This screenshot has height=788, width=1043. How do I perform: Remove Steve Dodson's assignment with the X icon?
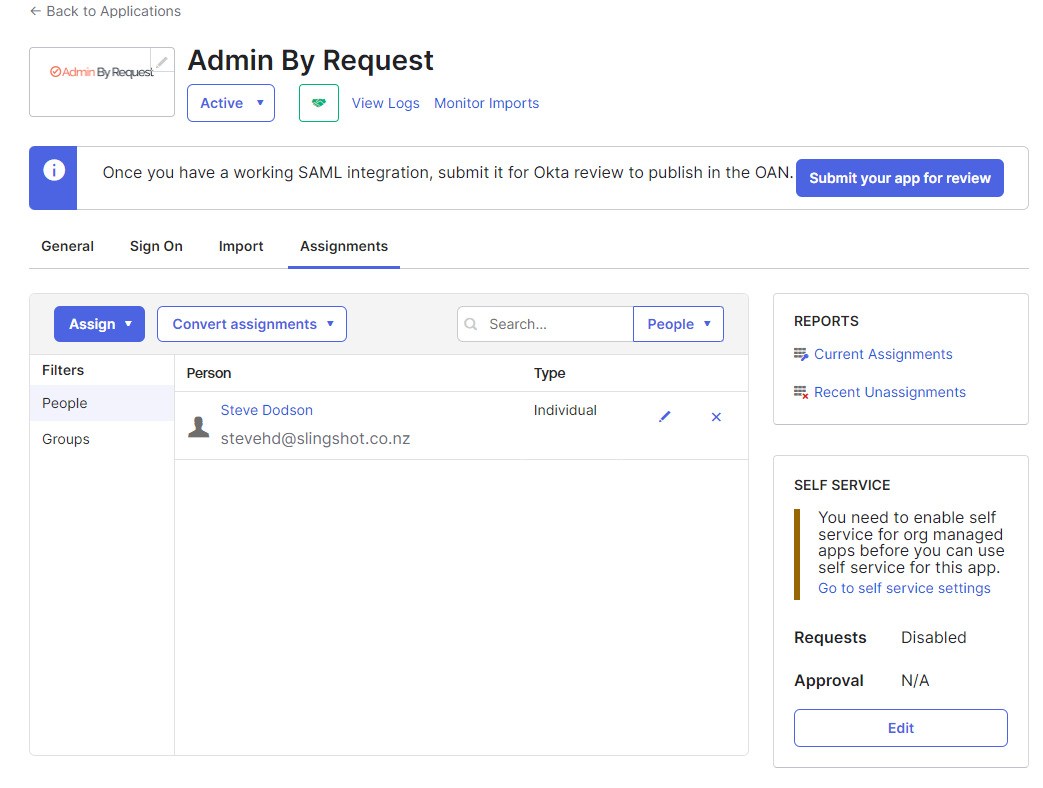pyautogui.click(x=716, y=417)
